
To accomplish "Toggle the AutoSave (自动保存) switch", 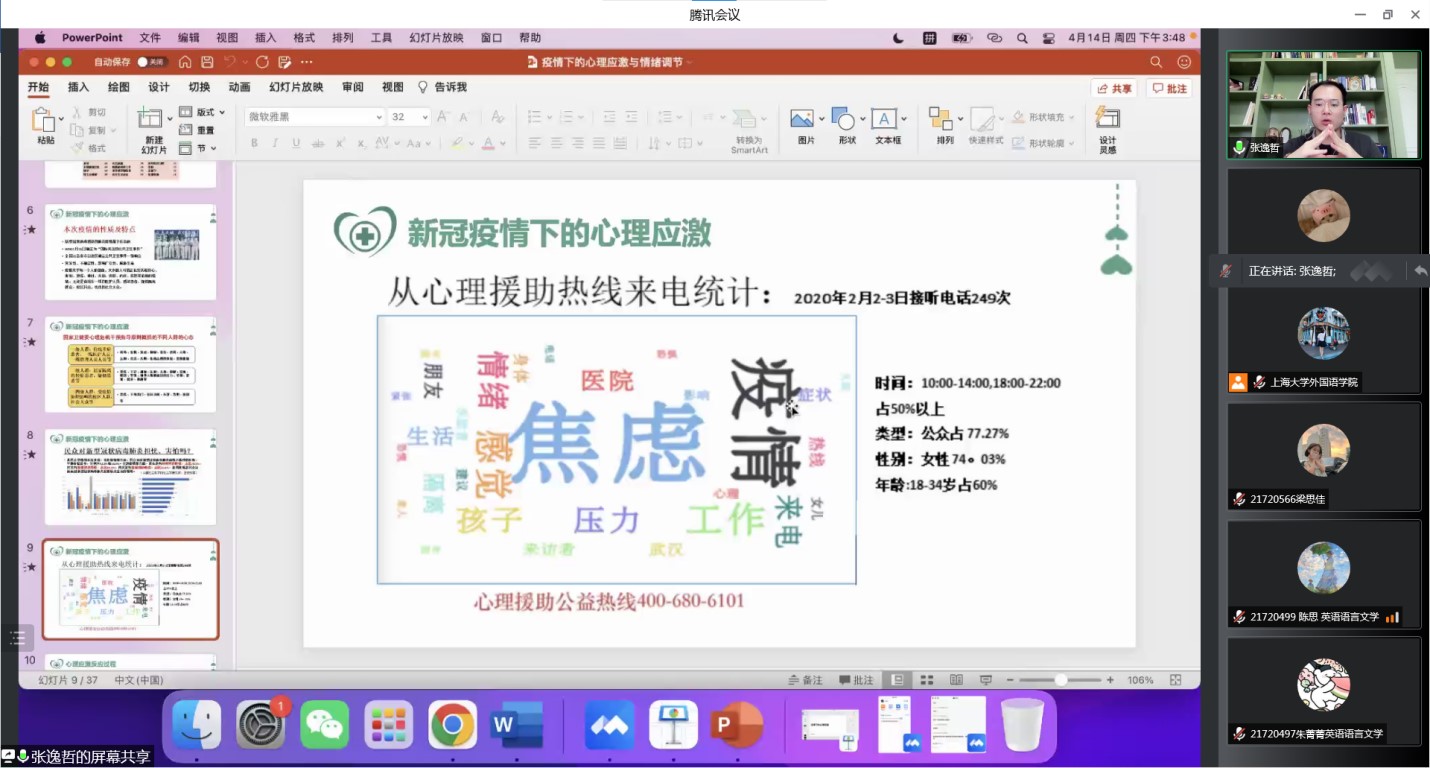I will point(149,62).
